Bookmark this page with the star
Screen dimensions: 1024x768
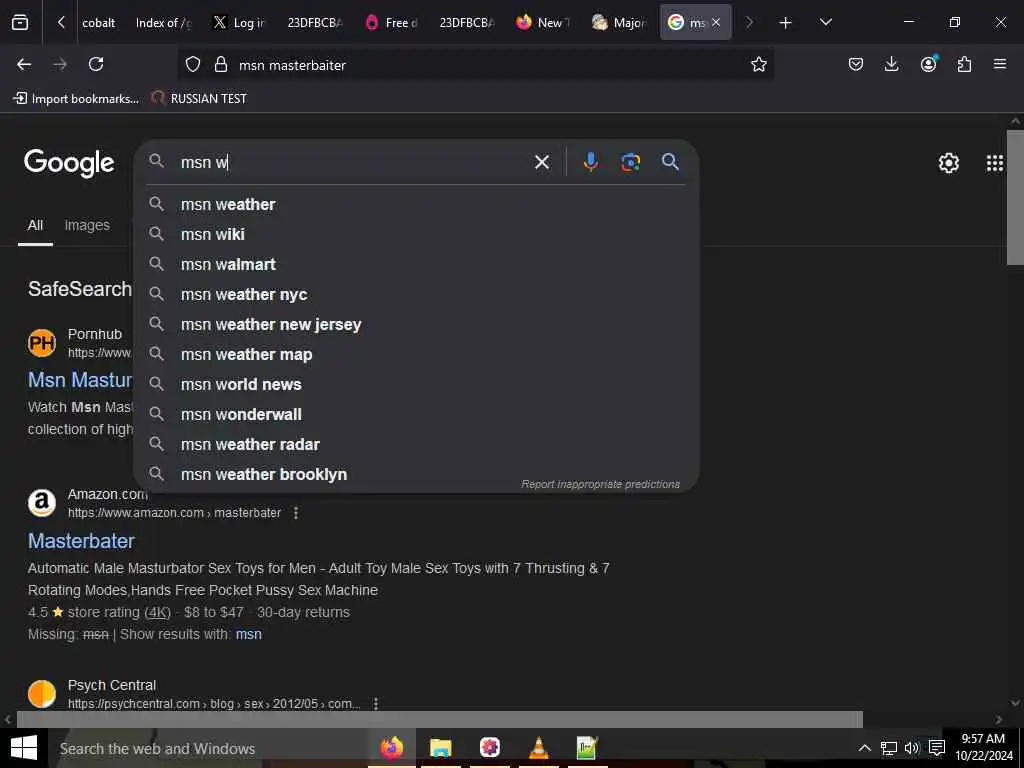[758, 64]
